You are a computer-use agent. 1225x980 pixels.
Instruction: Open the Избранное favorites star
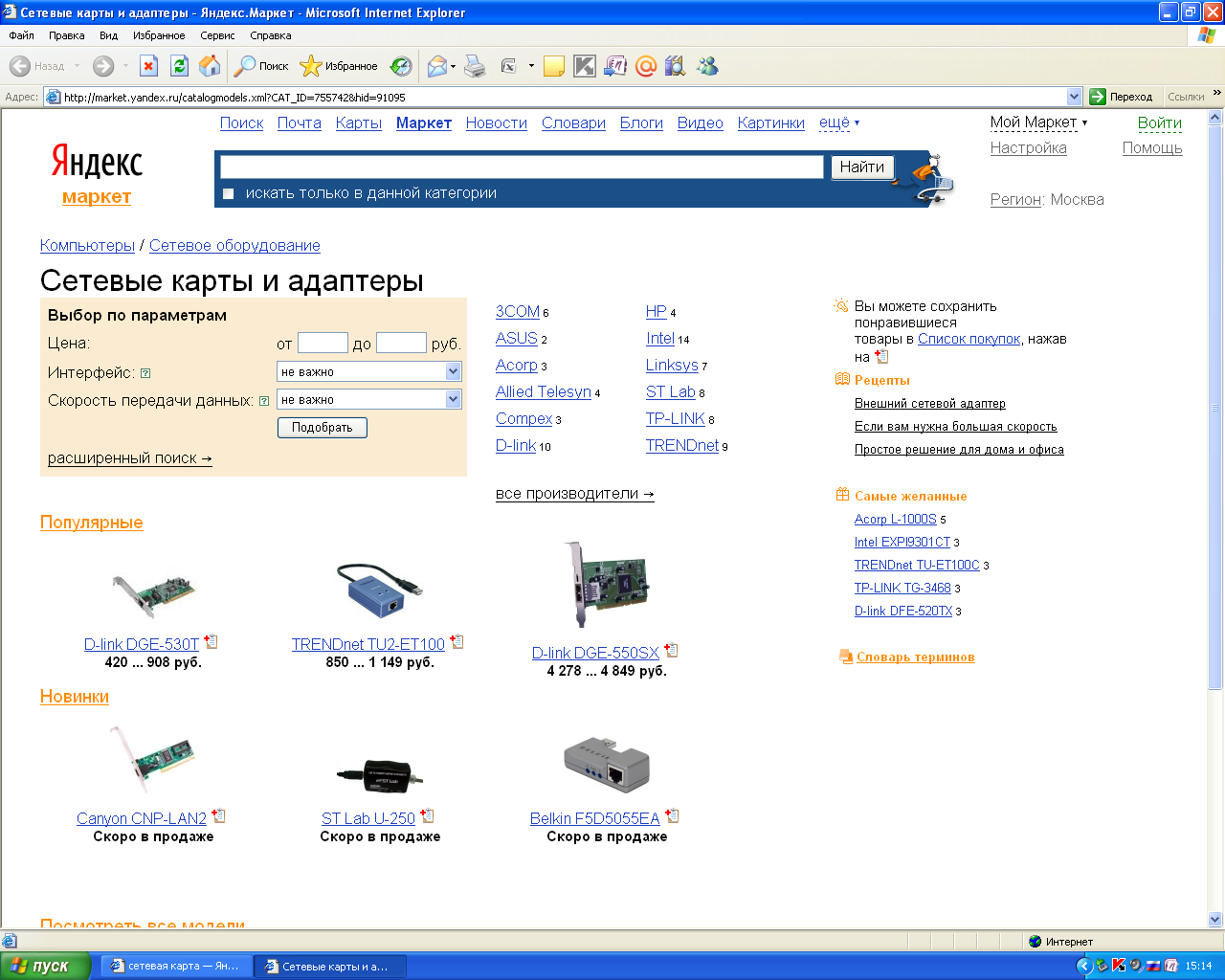click(339, 66)
